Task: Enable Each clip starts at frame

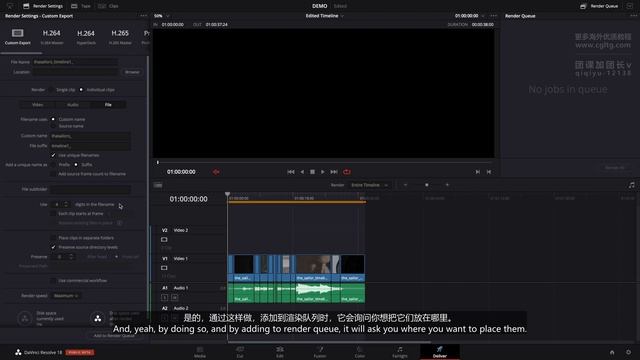Action: click(x=53, y=213)
